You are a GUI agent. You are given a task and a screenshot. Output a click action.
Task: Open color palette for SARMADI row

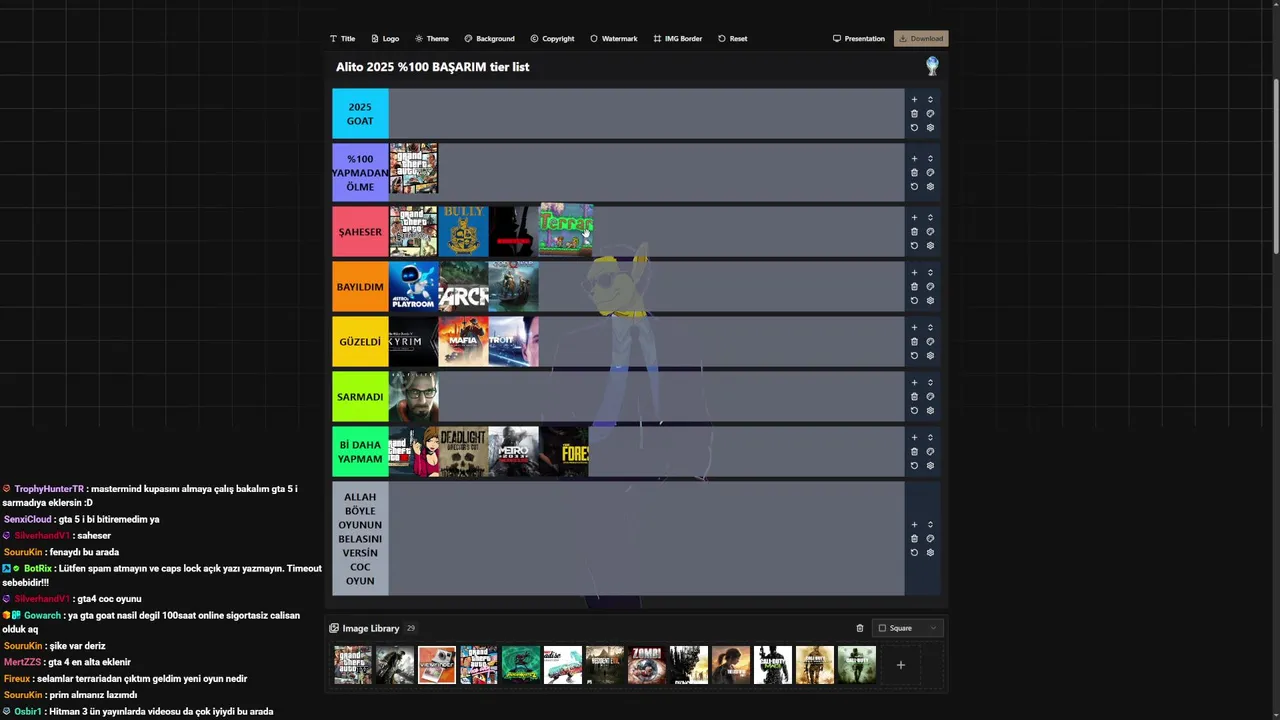[x=930, y=397]
